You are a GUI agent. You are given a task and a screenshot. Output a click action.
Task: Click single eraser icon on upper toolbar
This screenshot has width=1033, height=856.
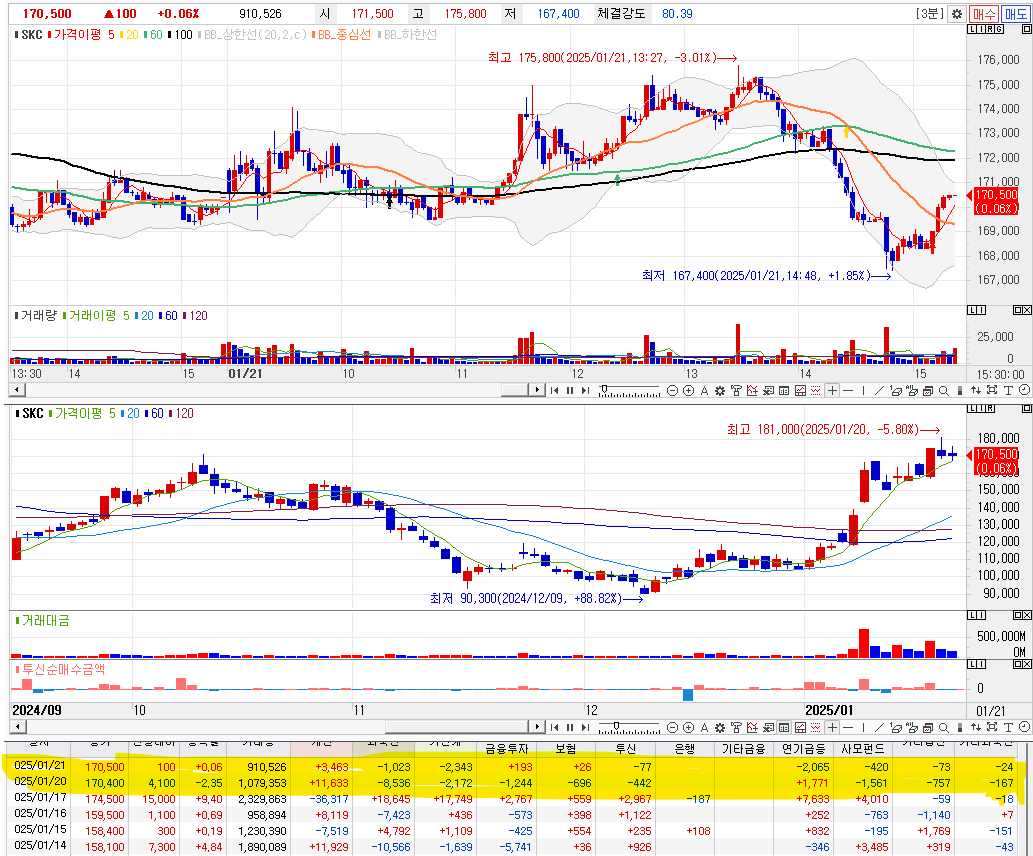[x=896, y=391]
